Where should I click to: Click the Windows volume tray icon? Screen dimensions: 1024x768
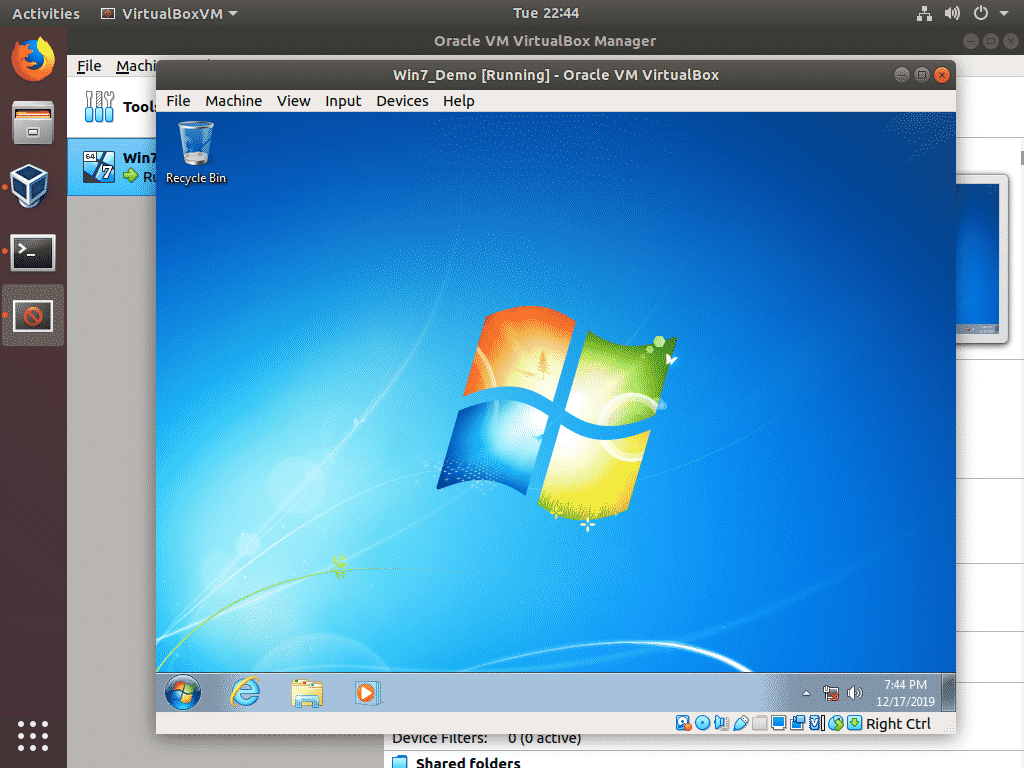(x=854, y=693)
